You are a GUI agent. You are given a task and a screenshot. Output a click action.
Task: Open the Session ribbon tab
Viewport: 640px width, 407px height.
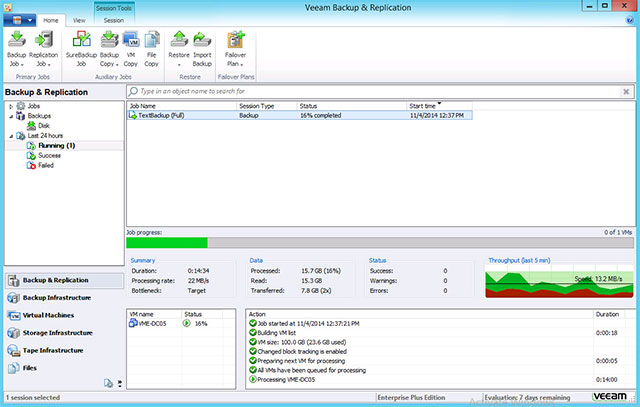click(x=114, y=20)
